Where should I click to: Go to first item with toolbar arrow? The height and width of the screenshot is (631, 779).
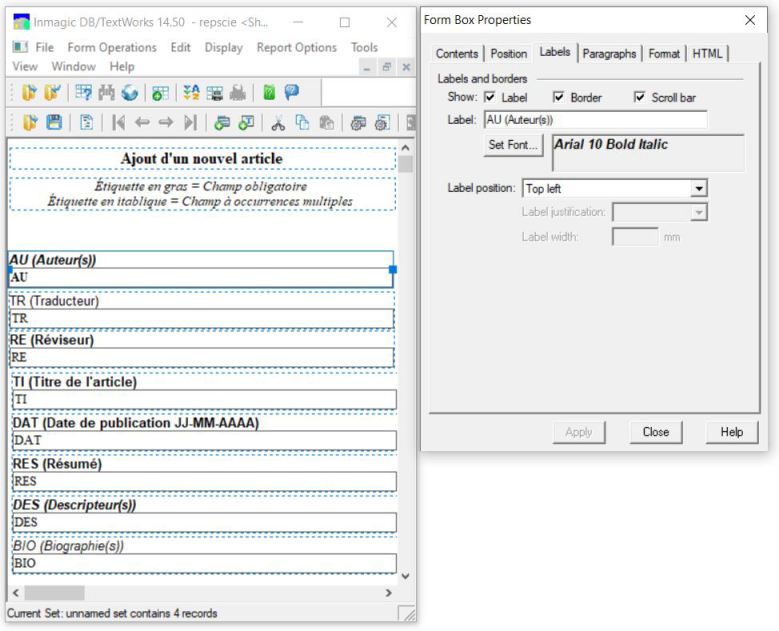click(x=118, y=123)
